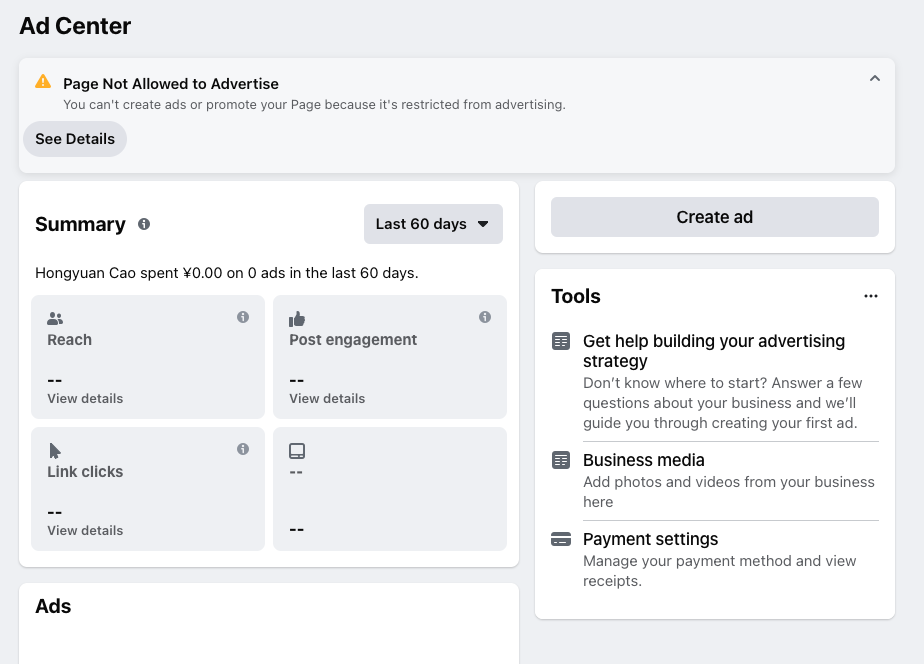The image size is (924, 664).
Task: Click the info icon on the Link clicks card
Action: click(242, 448)
